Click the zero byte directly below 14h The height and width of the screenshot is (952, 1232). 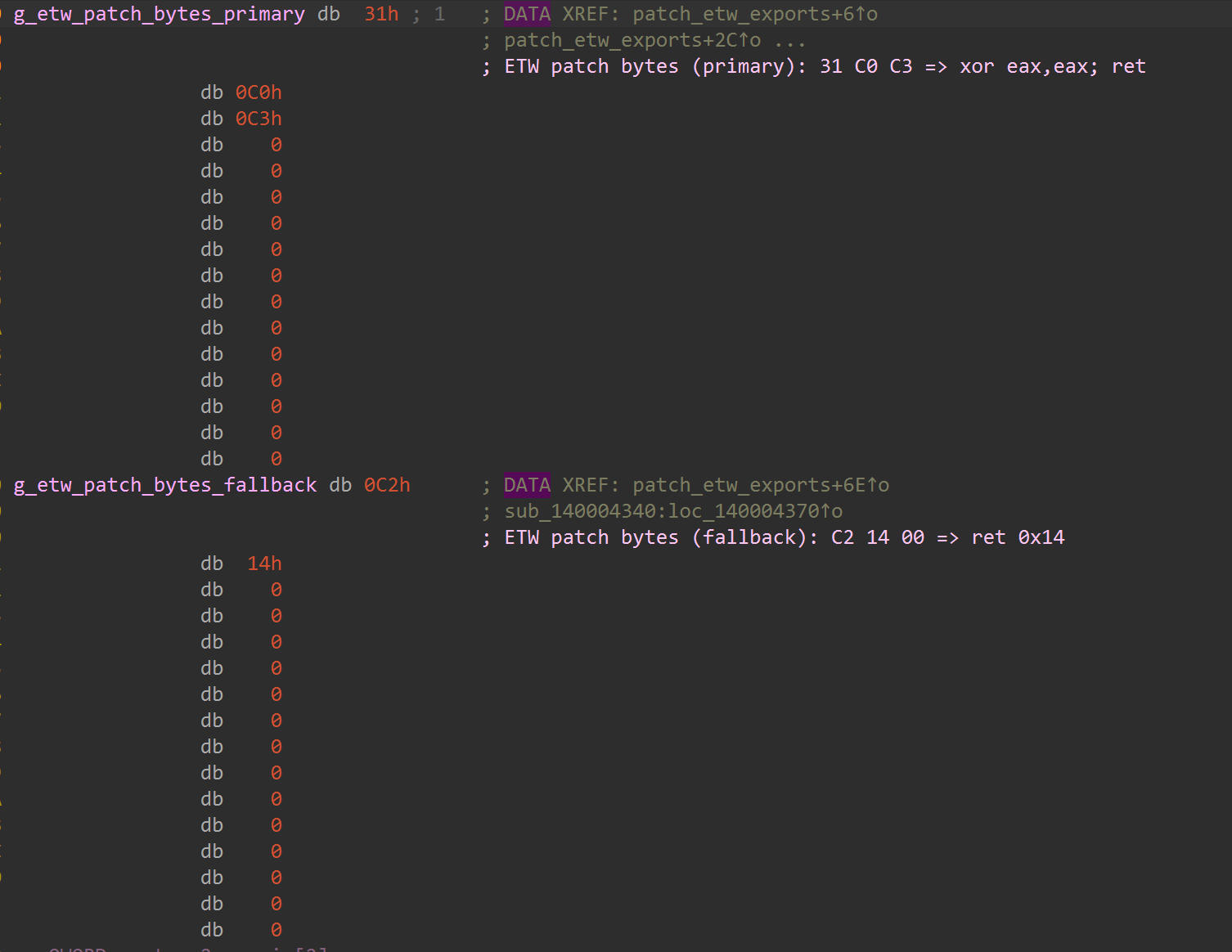[277, 591]
